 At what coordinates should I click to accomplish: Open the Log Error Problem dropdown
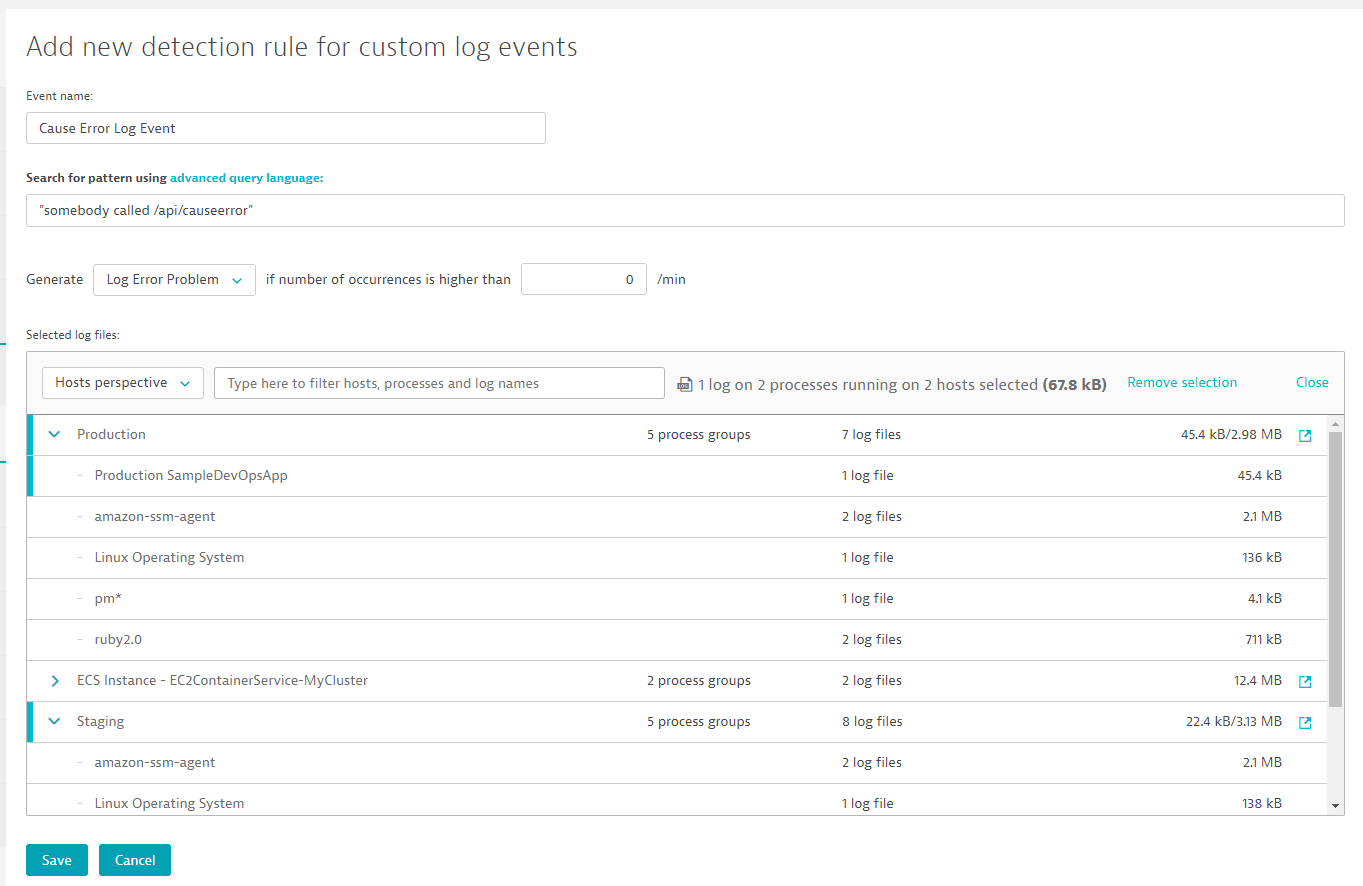174,280
